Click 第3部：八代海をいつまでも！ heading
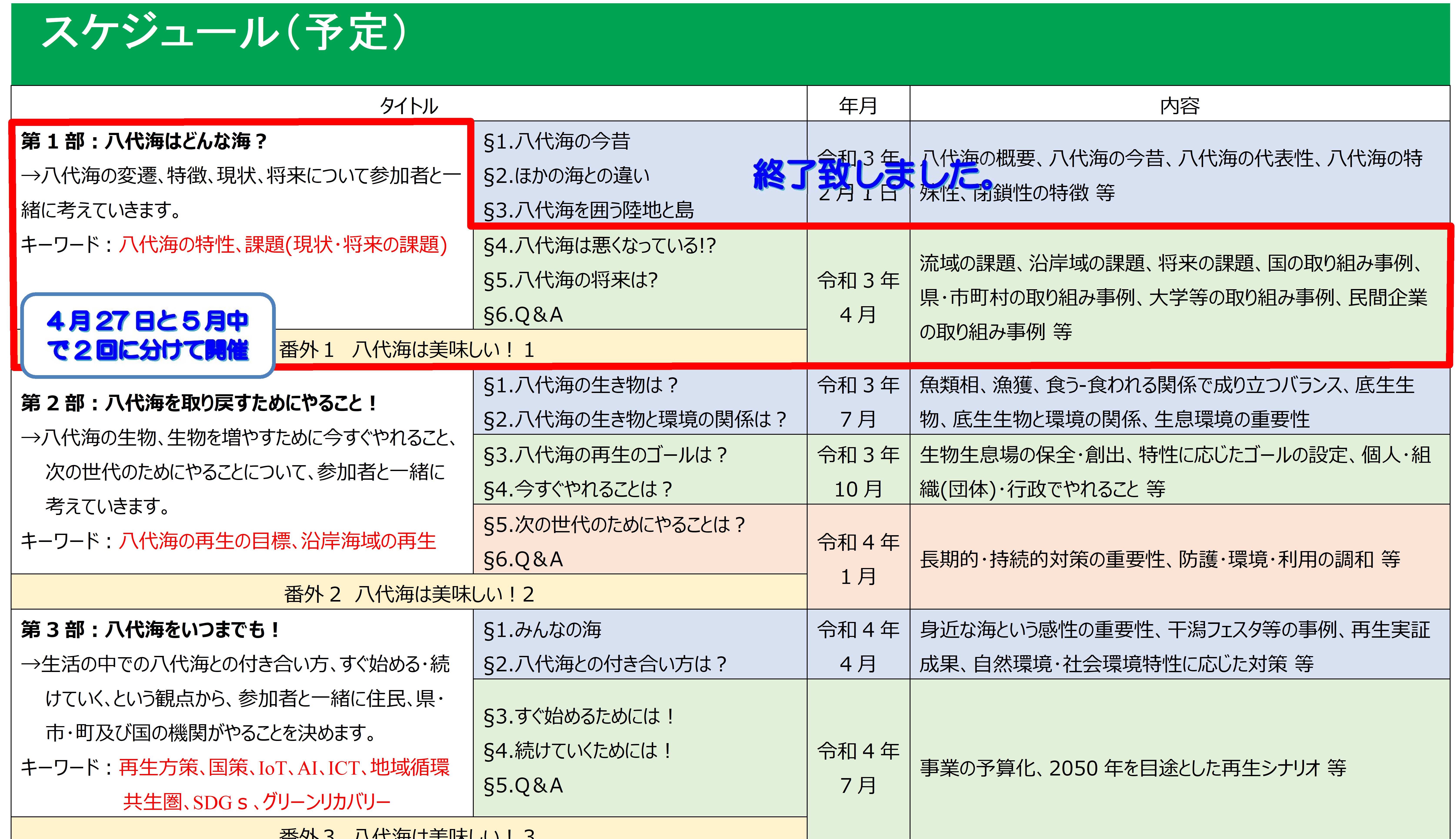 point(150,630)
